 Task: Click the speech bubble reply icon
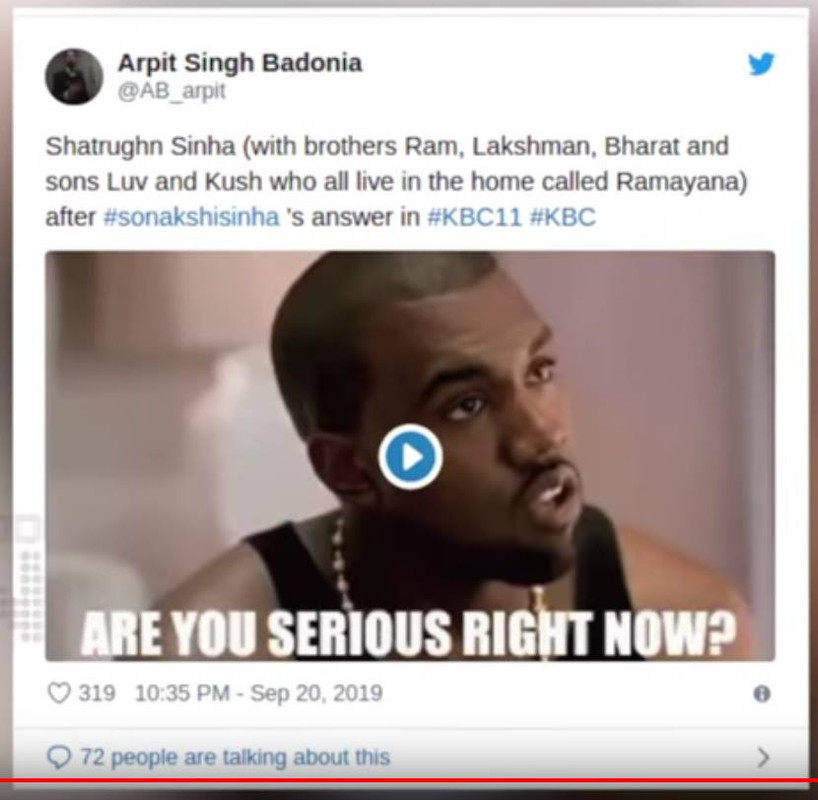58,757
